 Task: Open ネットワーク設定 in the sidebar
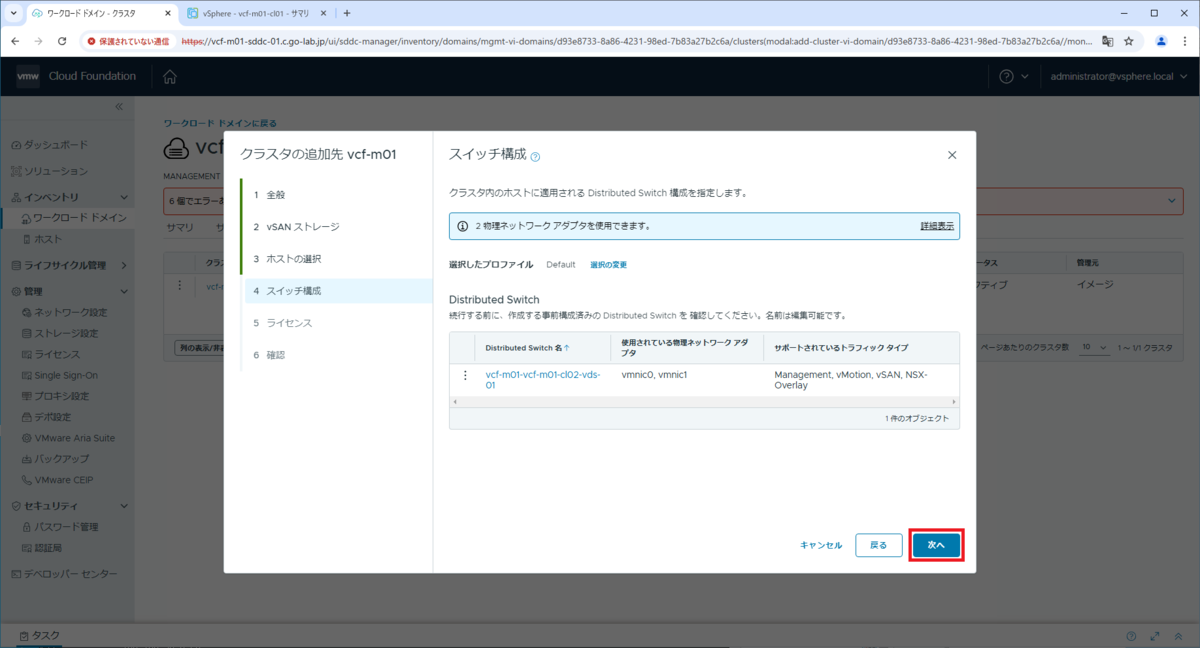[x=64, y=312]
